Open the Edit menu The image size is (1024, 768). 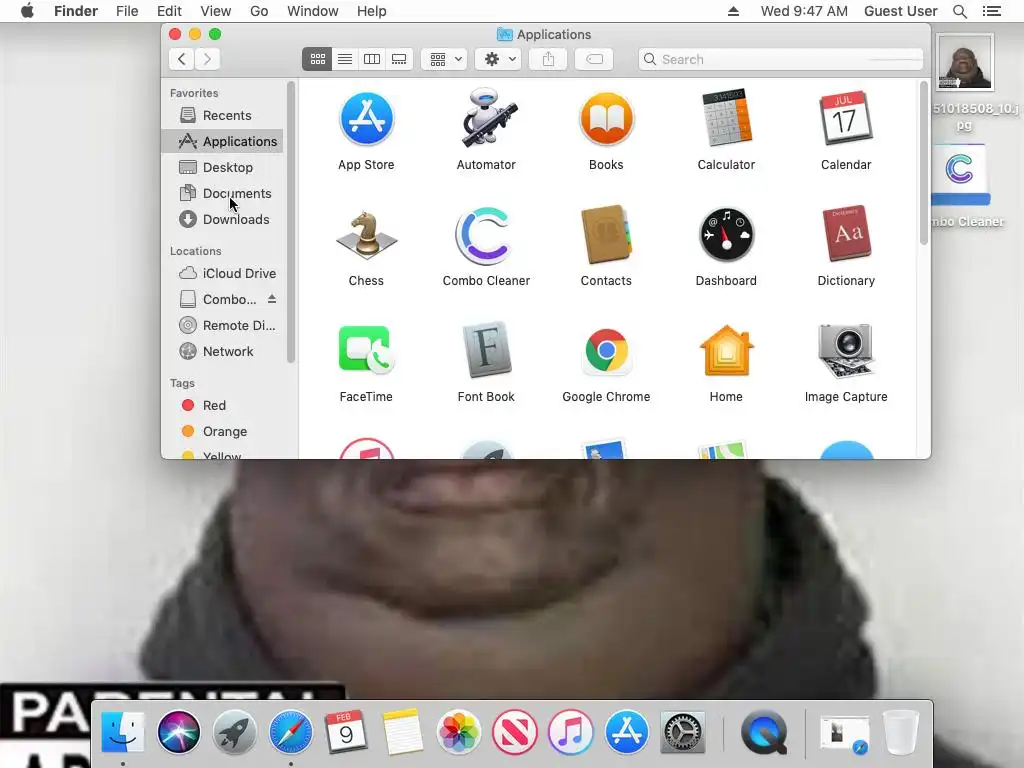169,11
